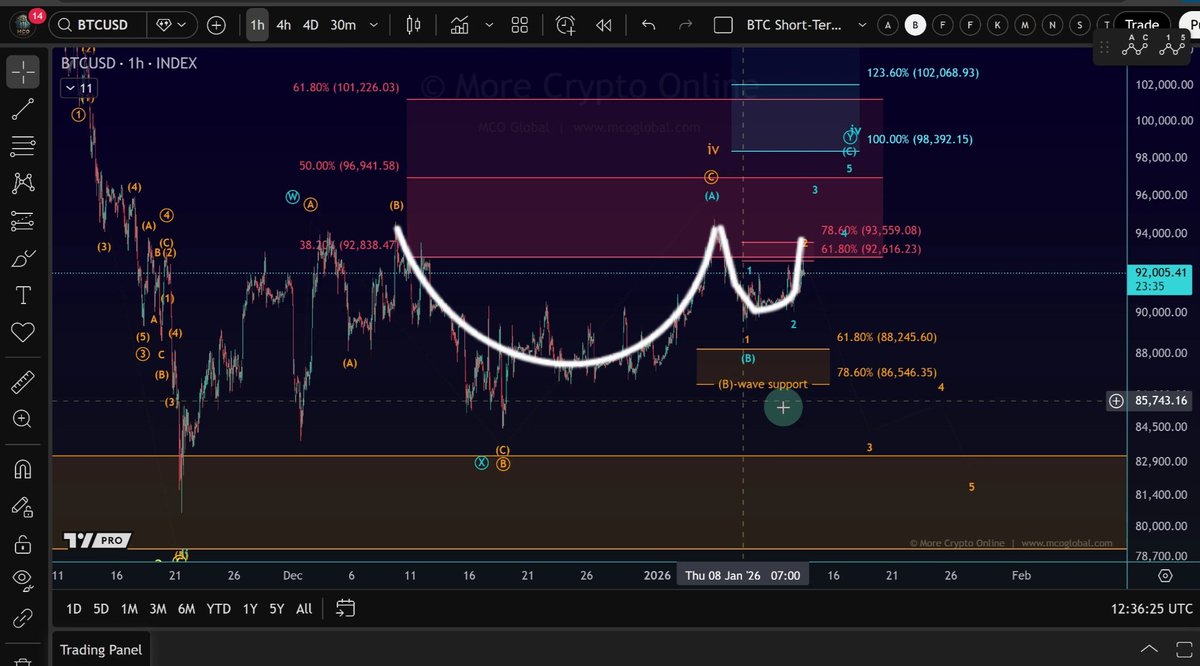1200x666 pixels.
Task: Click the link drawings icon
Action: (x=22, y=618)
